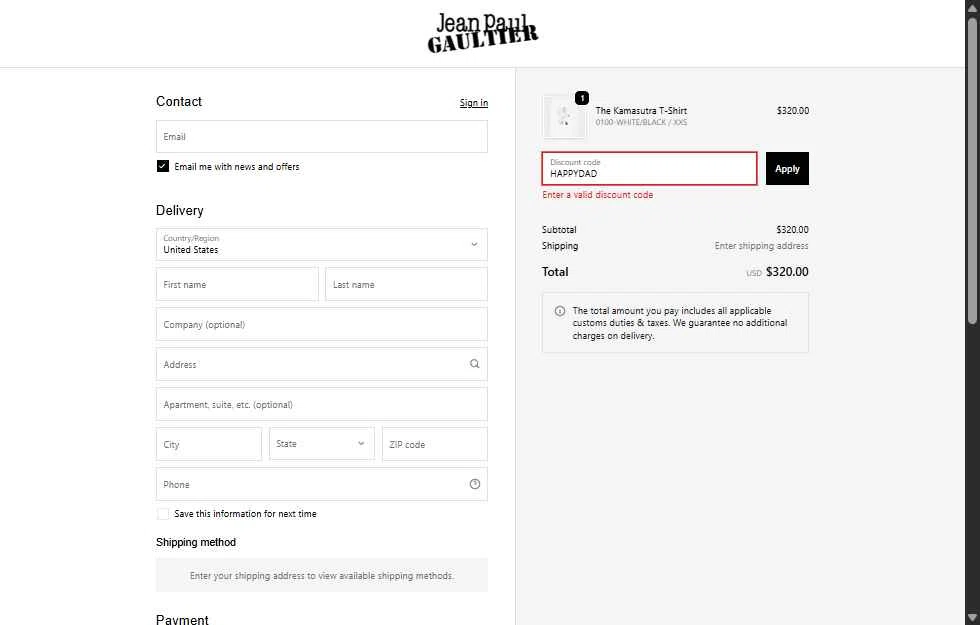Click 'Enter your shipping address to view' message
Viewport: 980px width, 625px height.
click(x=321, y=576)
